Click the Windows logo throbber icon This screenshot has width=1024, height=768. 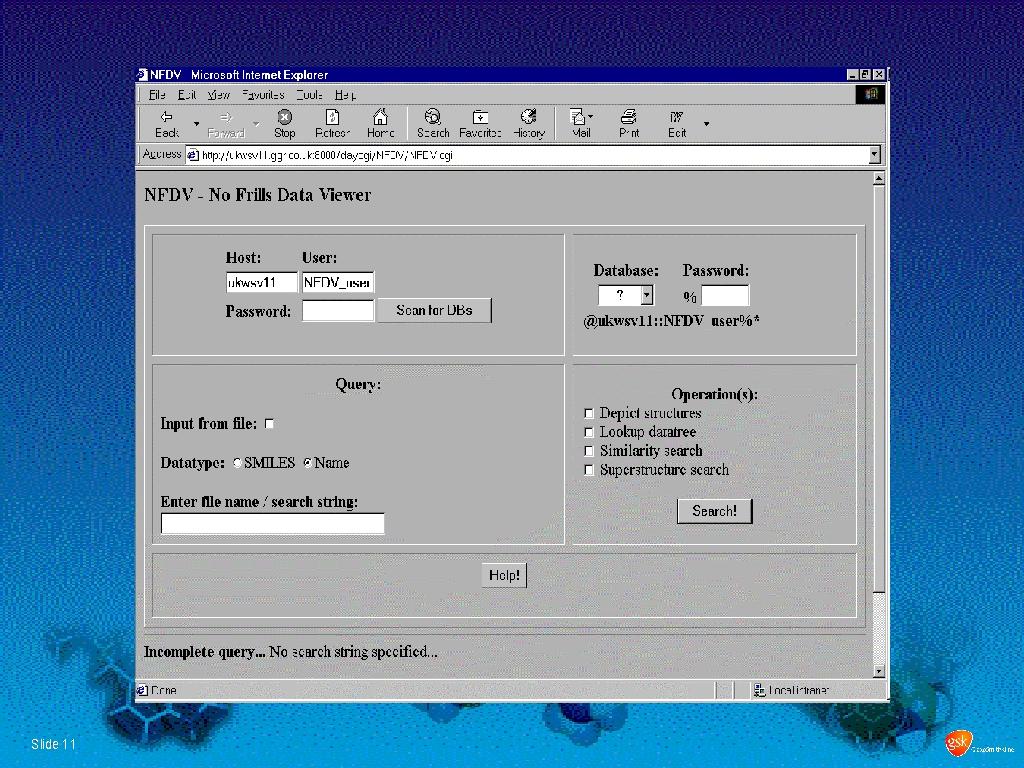[871, 95]
